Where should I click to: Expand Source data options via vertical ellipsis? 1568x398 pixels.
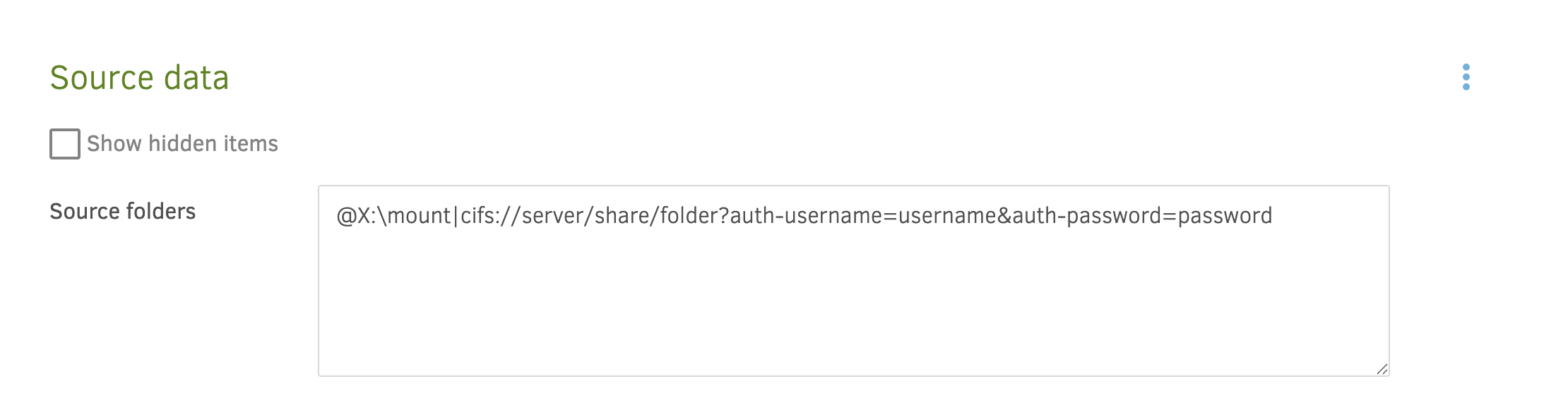(x=1466, y=77)
